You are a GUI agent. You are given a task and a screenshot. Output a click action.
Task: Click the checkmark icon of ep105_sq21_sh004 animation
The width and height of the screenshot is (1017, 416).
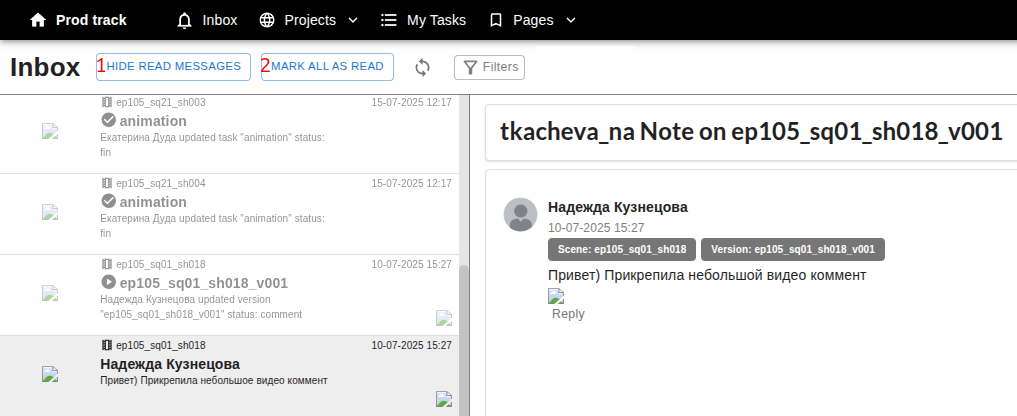pos(108,201)
